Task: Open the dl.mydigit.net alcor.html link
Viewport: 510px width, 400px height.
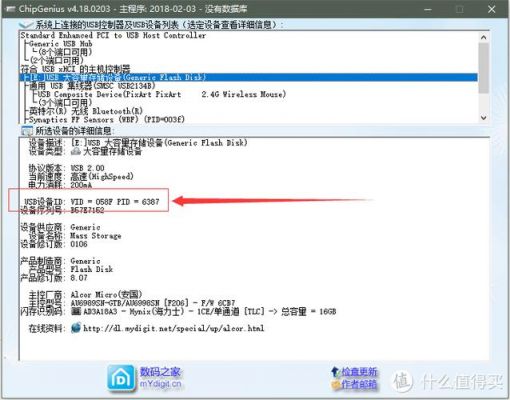Action: point(173,328)
